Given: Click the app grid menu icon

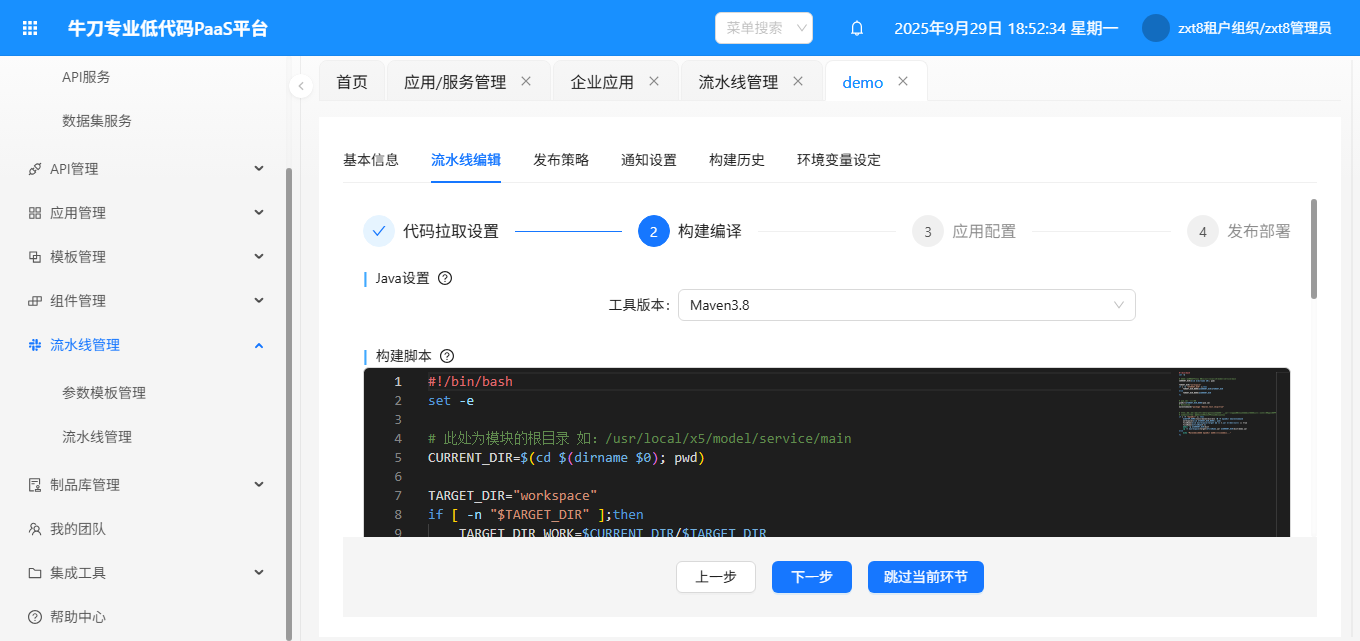Looking at the screenshot, I should pos(30,28).
